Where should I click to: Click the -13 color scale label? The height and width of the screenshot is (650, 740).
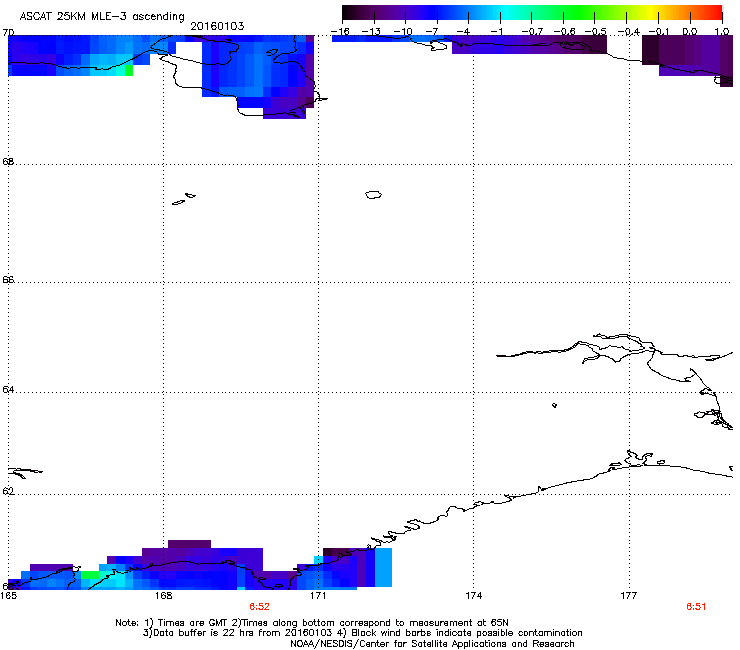pyautogui.click(x=371, y=32)
